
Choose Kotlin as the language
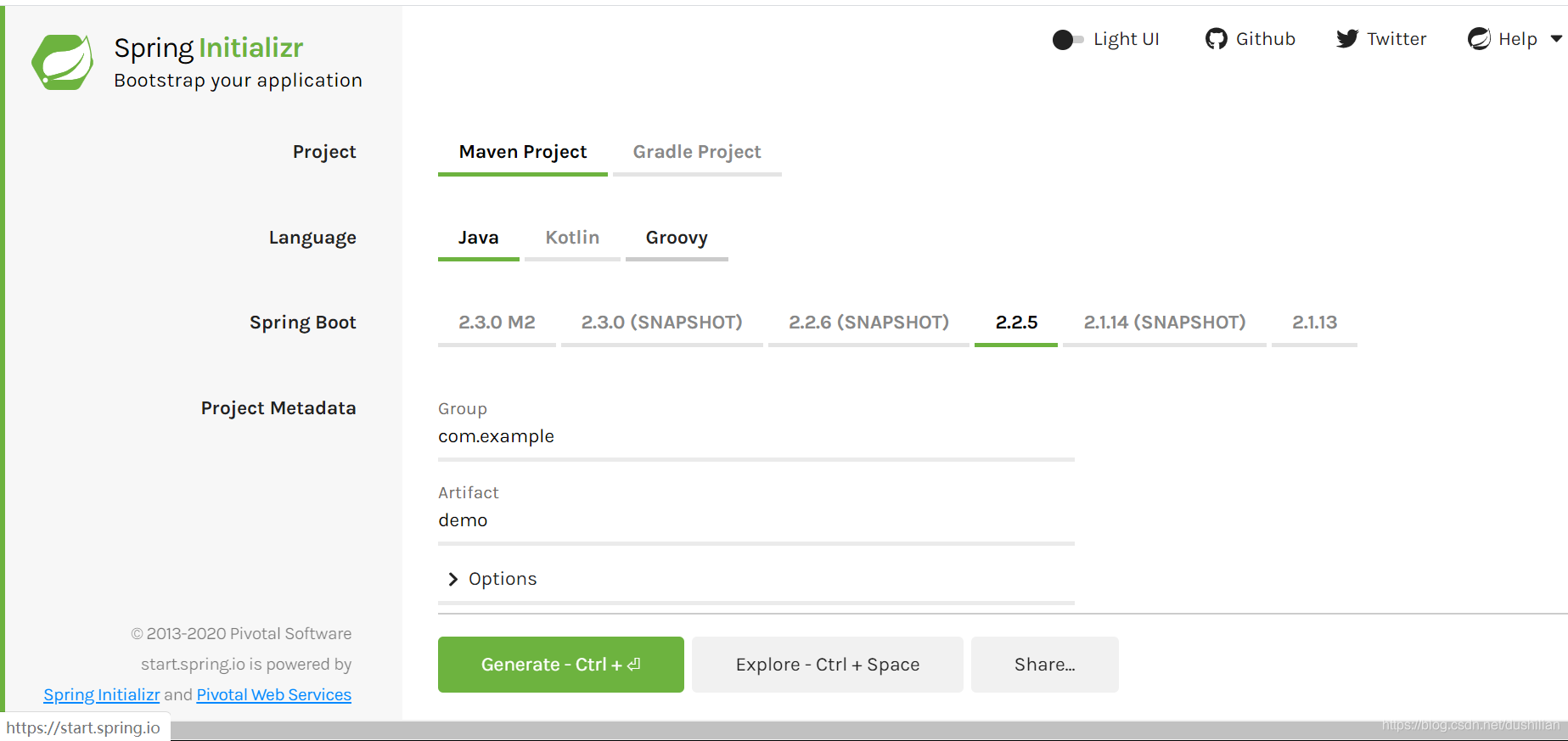point(572,239)
